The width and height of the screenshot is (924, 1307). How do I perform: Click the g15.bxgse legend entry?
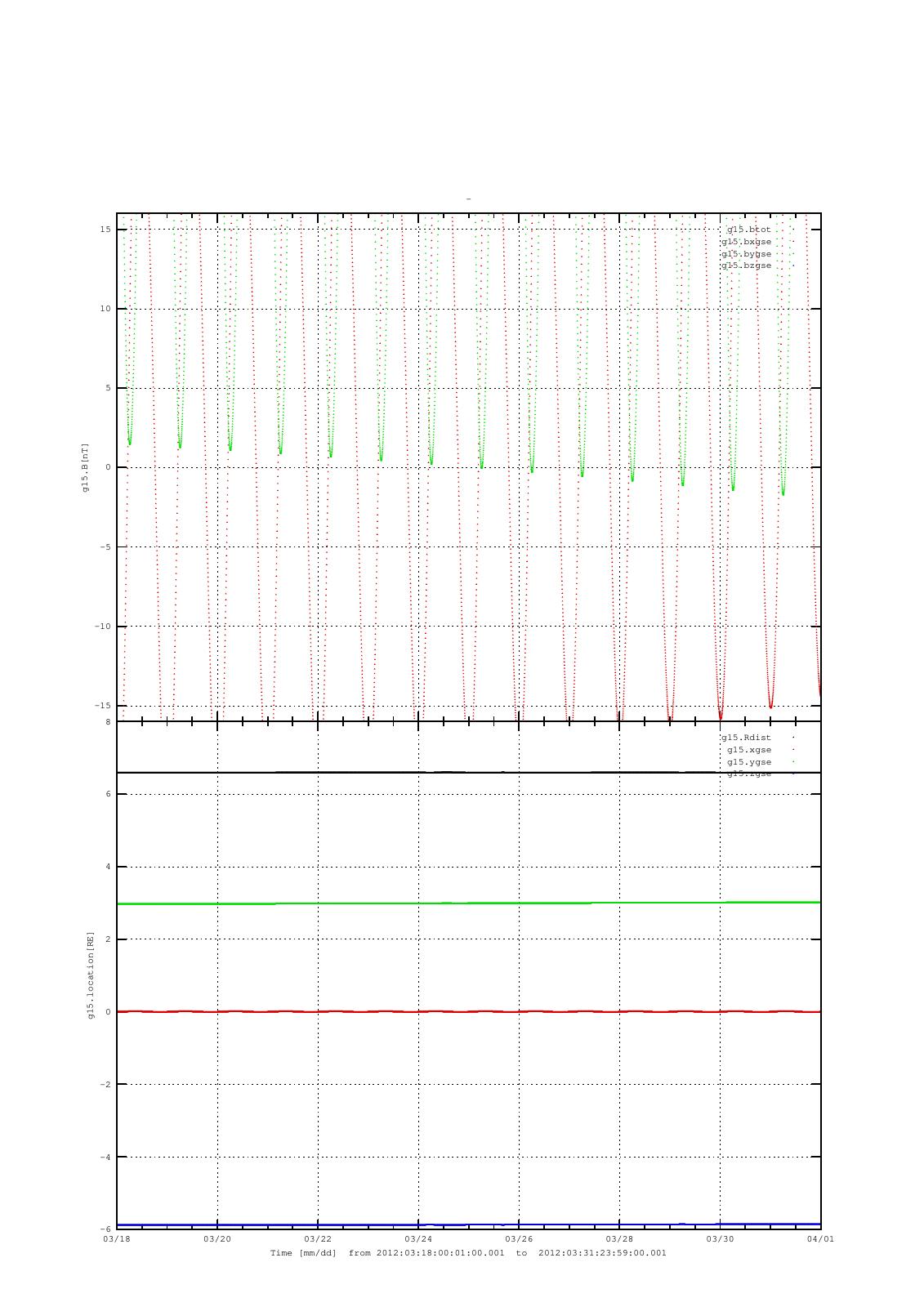[x=746, y=242]
